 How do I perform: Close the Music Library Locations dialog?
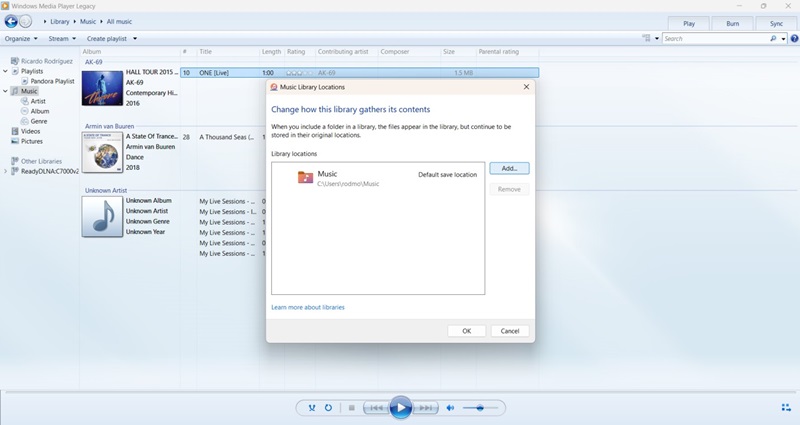coord(526,87)
